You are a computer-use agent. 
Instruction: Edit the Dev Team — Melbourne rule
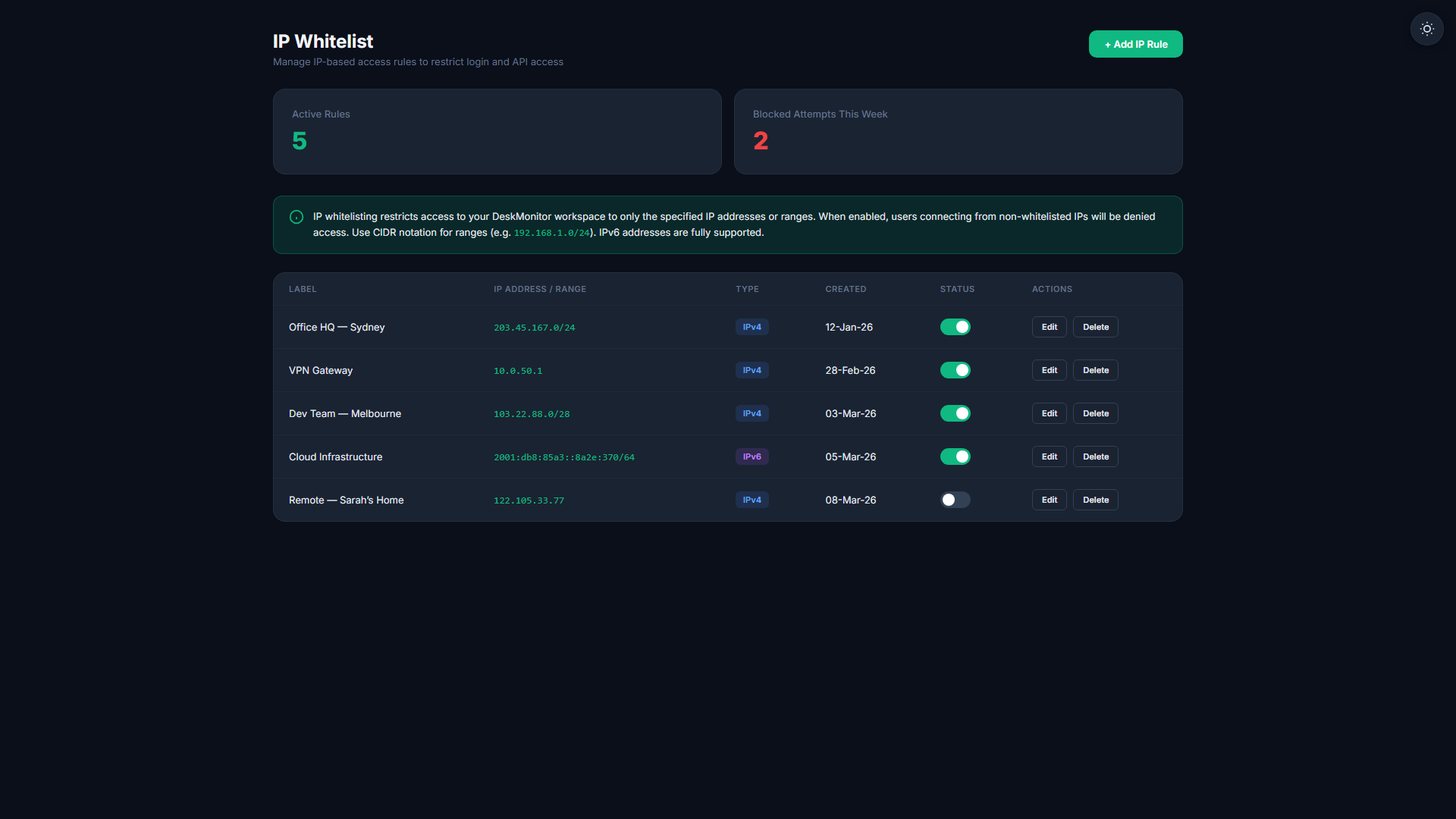(1049, 413)
